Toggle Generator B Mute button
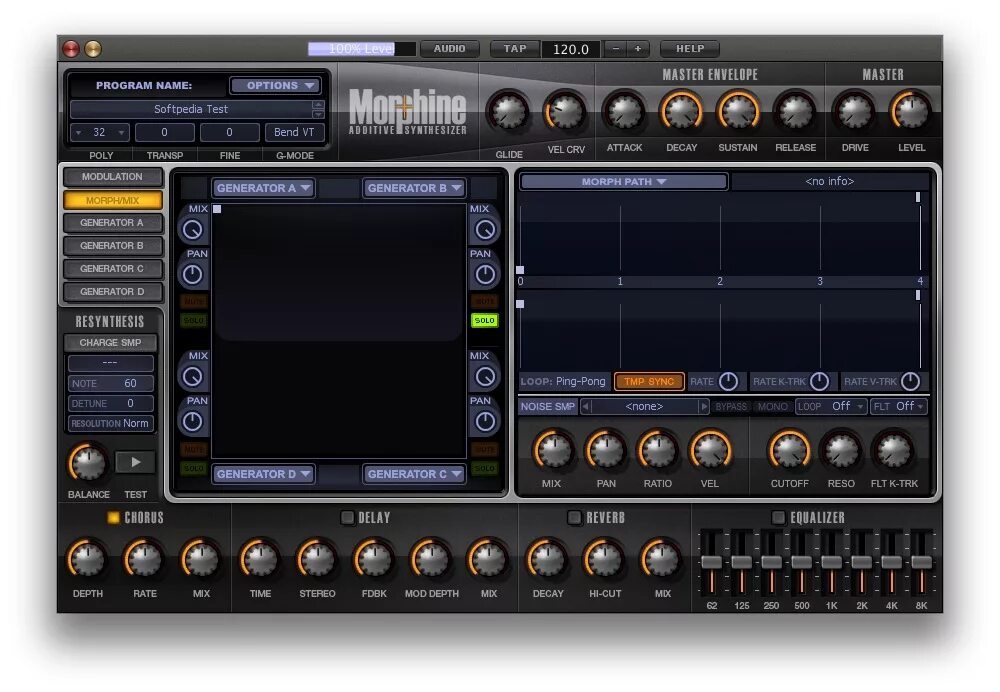Screen dimensions: 1000x692 click(x=485, y=300)
